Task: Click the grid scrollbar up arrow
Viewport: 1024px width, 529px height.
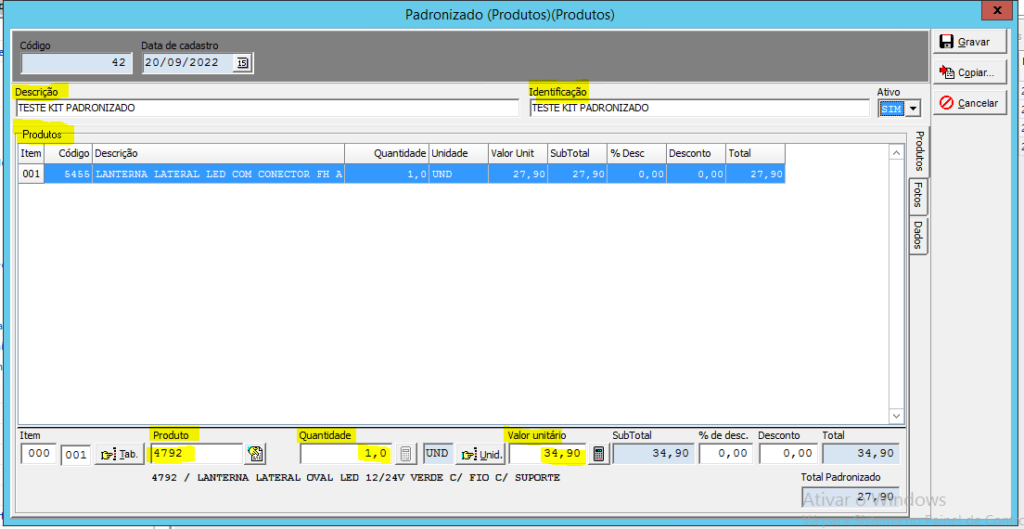Action: click(x=896, y=152)
